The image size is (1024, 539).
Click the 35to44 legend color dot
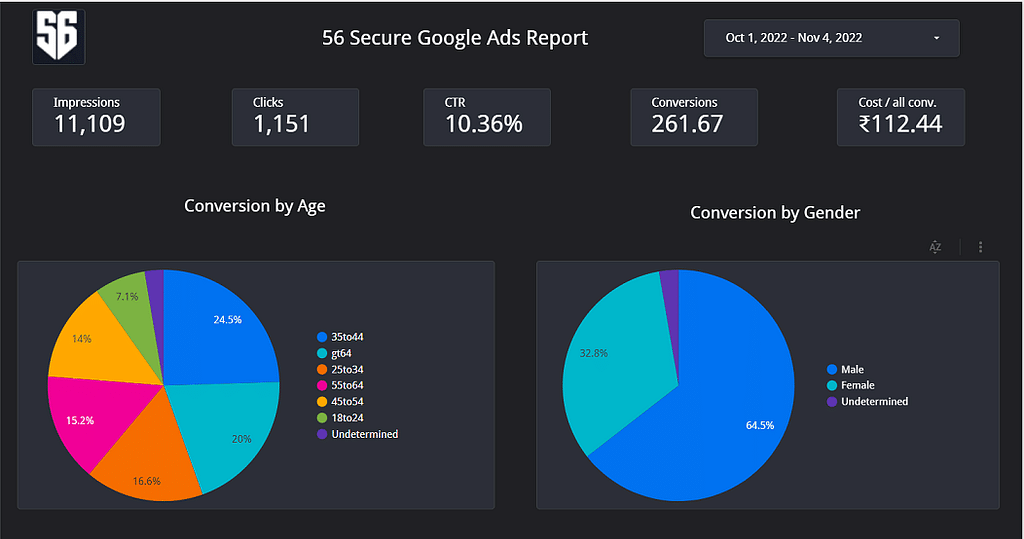tap(321, 338)
